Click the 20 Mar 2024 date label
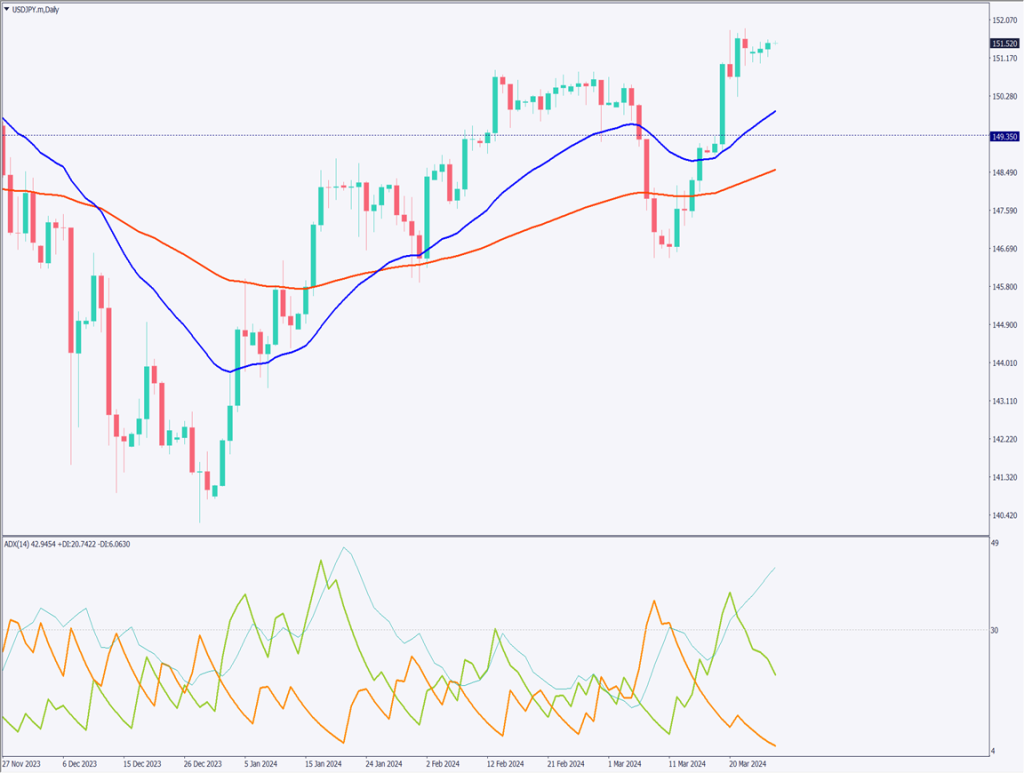The width and height of the screenshot is (1024, 773). 747,764
